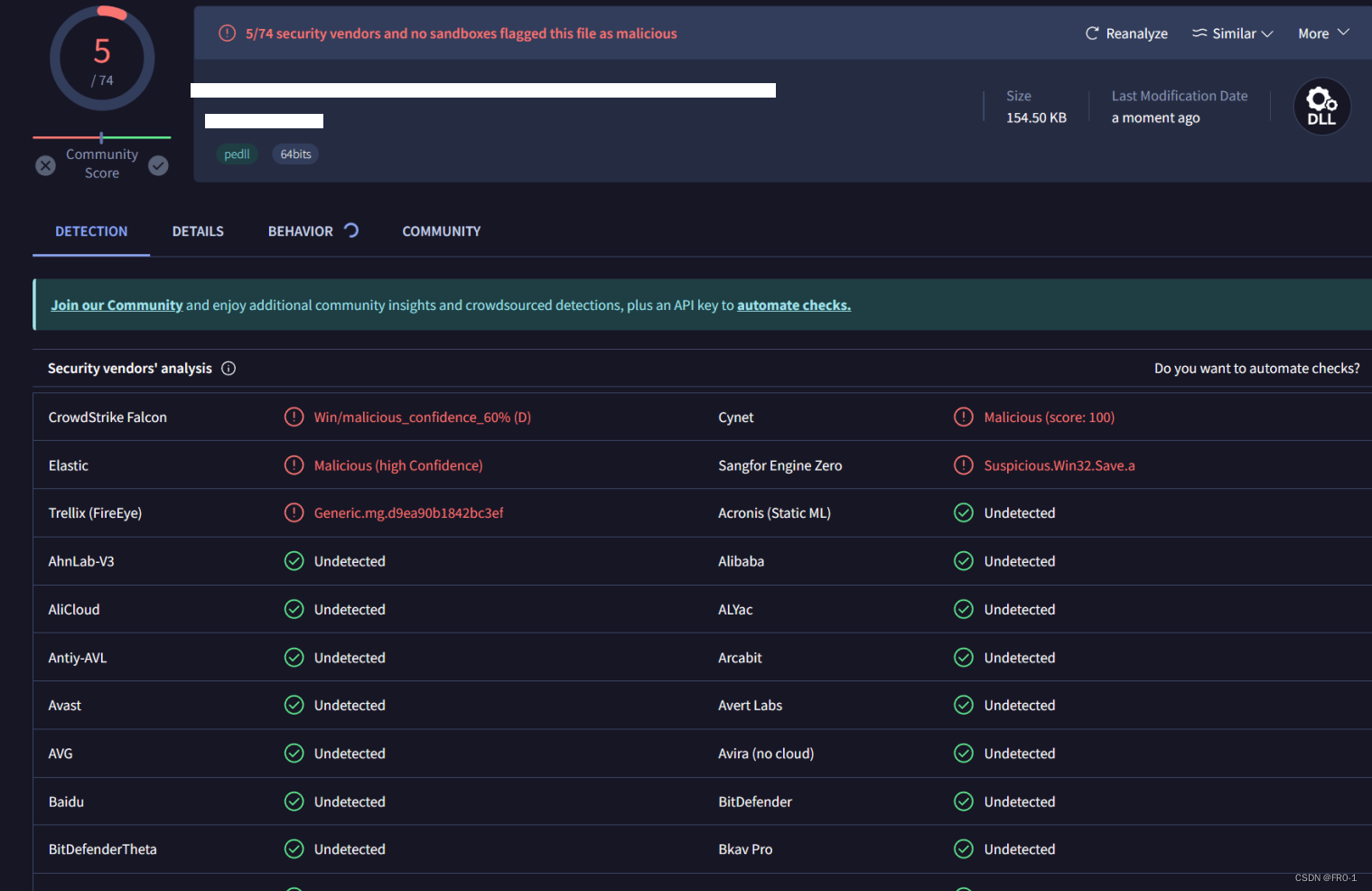1372x891 pixels.
Task: Click the 5/74 detection score circle
Action: pyautogui.click(x=102, y=59)
